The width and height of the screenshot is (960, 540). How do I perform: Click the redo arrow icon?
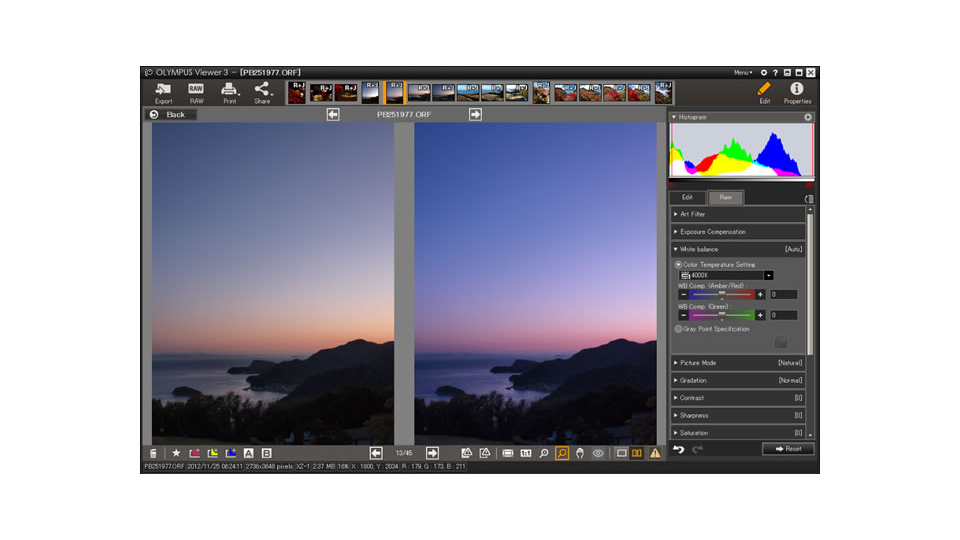(697, 449)
